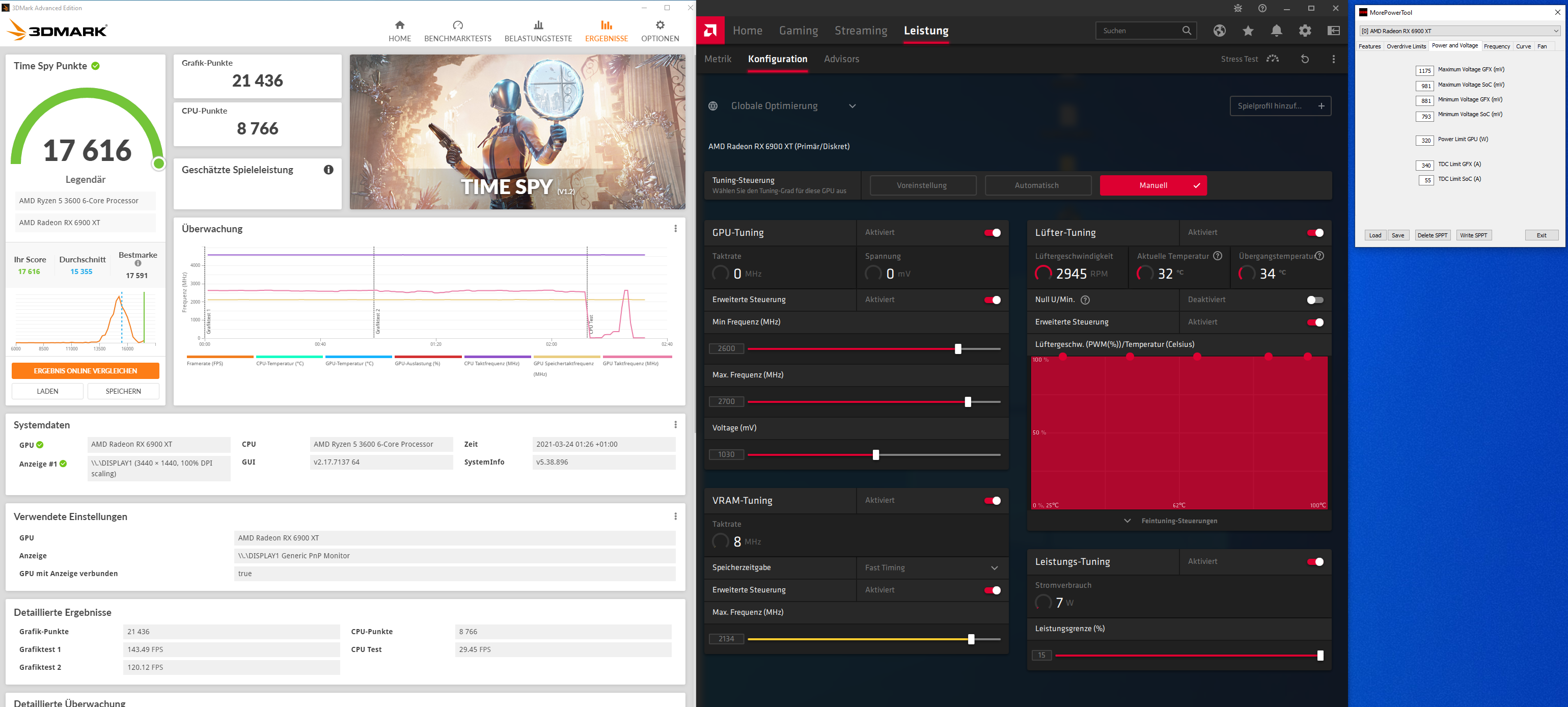Open the Überwachung three-dot options menu

[675, 228]
